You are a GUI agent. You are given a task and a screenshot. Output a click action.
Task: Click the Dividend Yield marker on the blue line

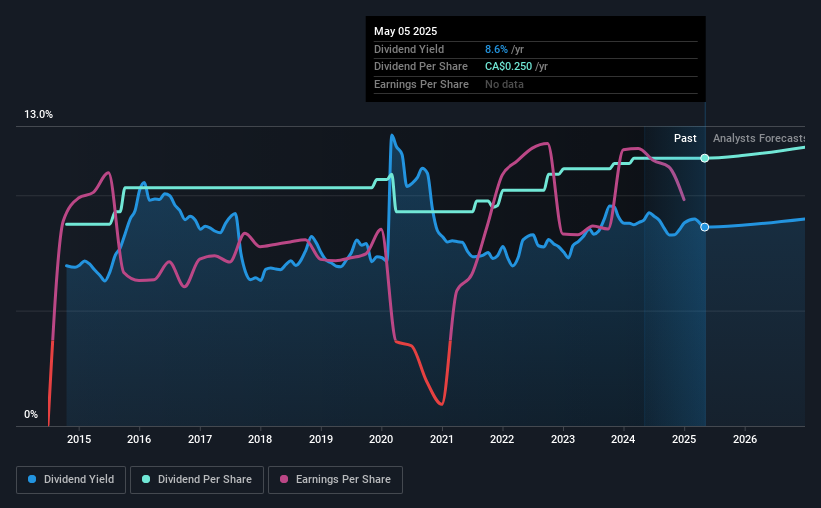[x=705, y=227]
